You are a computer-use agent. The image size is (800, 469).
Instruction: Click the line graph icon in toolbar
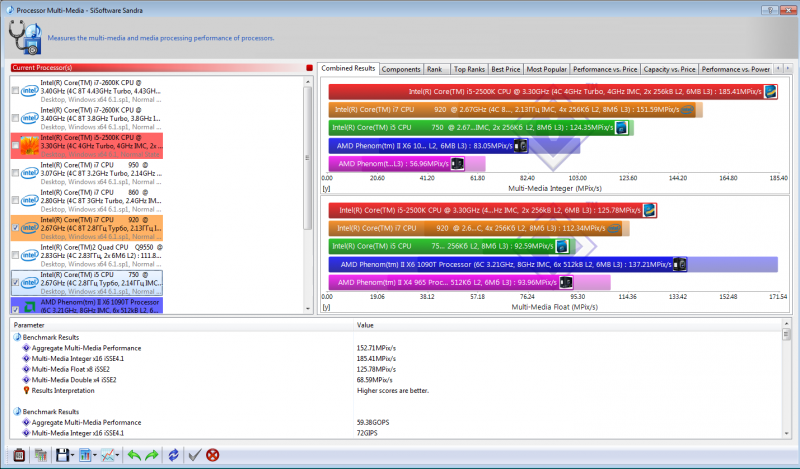coord(107,455)
